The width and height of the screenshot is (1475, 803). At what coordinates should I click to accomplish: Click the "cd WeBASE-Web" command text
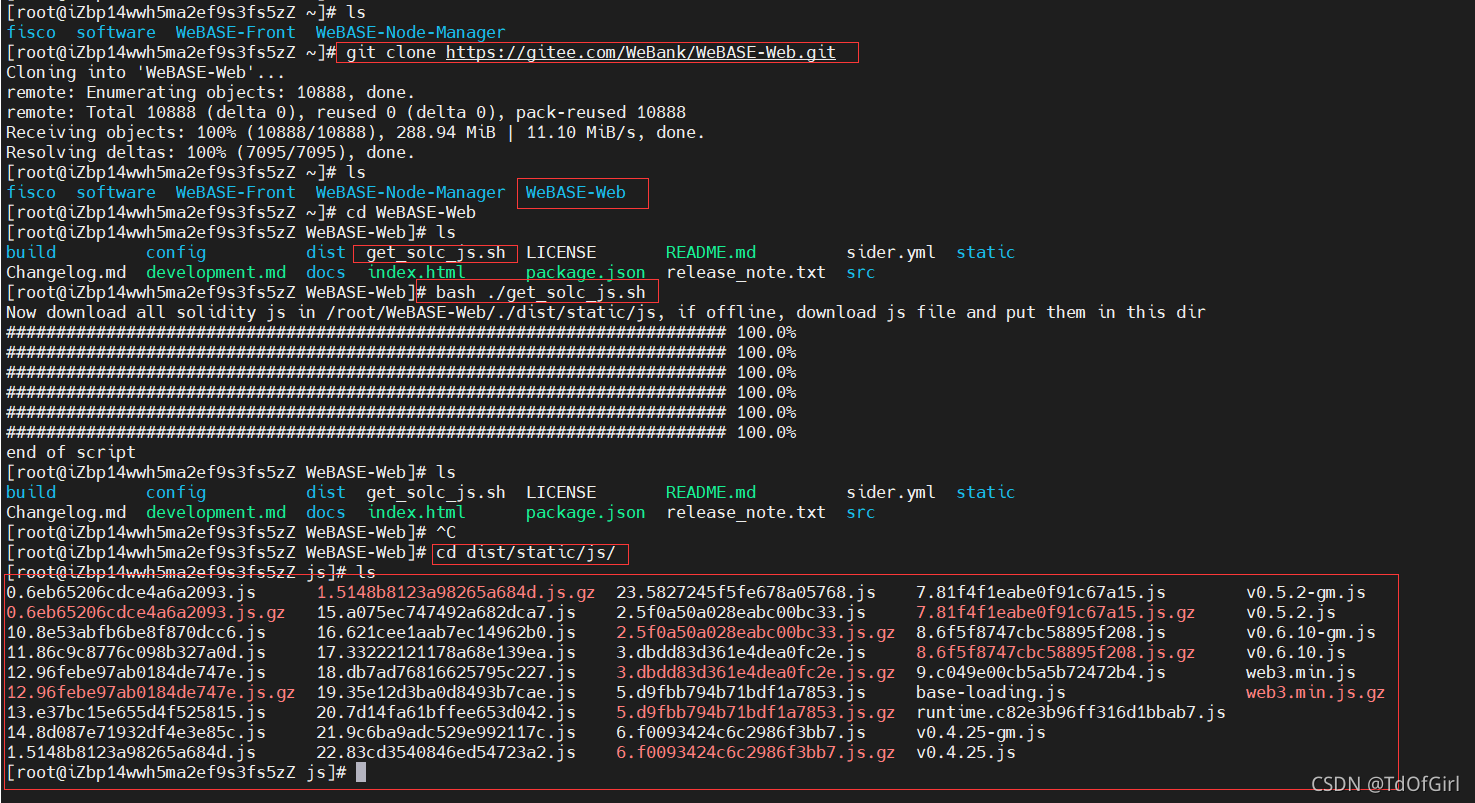coord(411,212)
